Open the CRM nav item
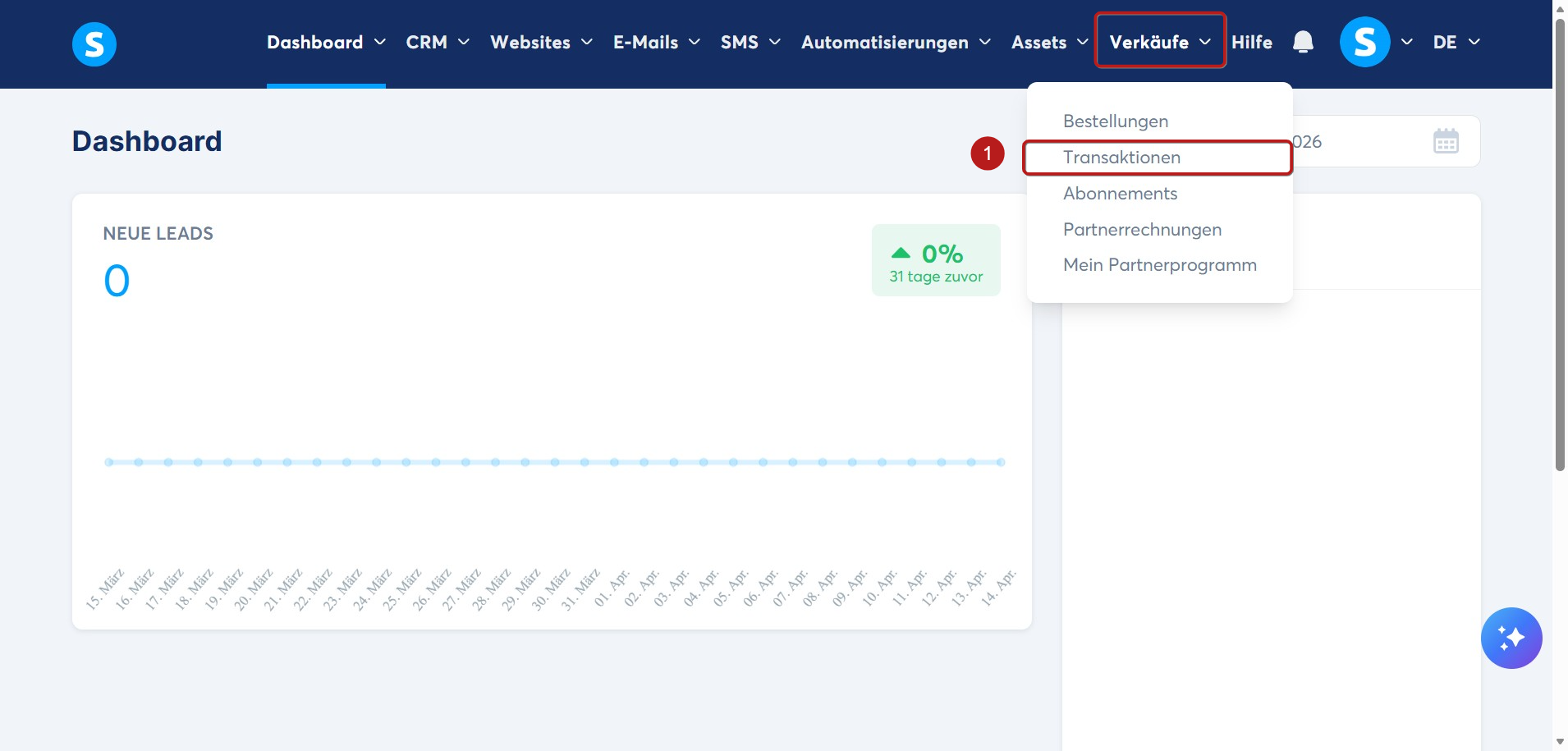Image resolution: width=1568 pixels, height=751 pixels. pyautogui.click(x=427, y=42)
